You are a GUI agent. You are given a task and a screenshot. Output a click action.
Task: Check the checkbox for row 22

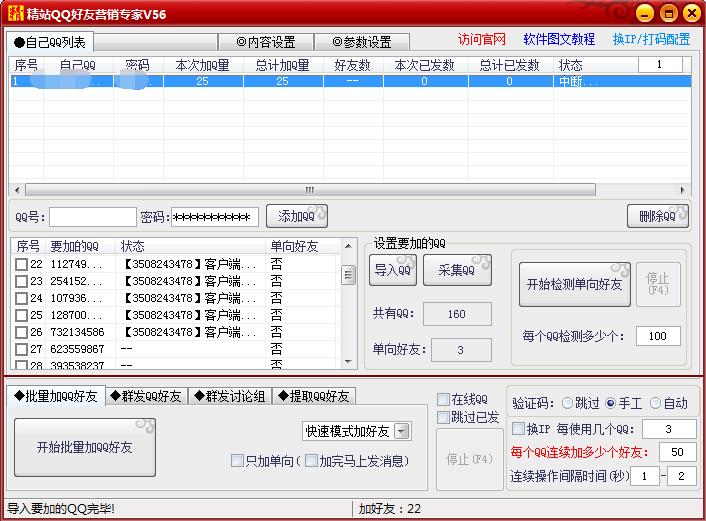click(21, 264)
